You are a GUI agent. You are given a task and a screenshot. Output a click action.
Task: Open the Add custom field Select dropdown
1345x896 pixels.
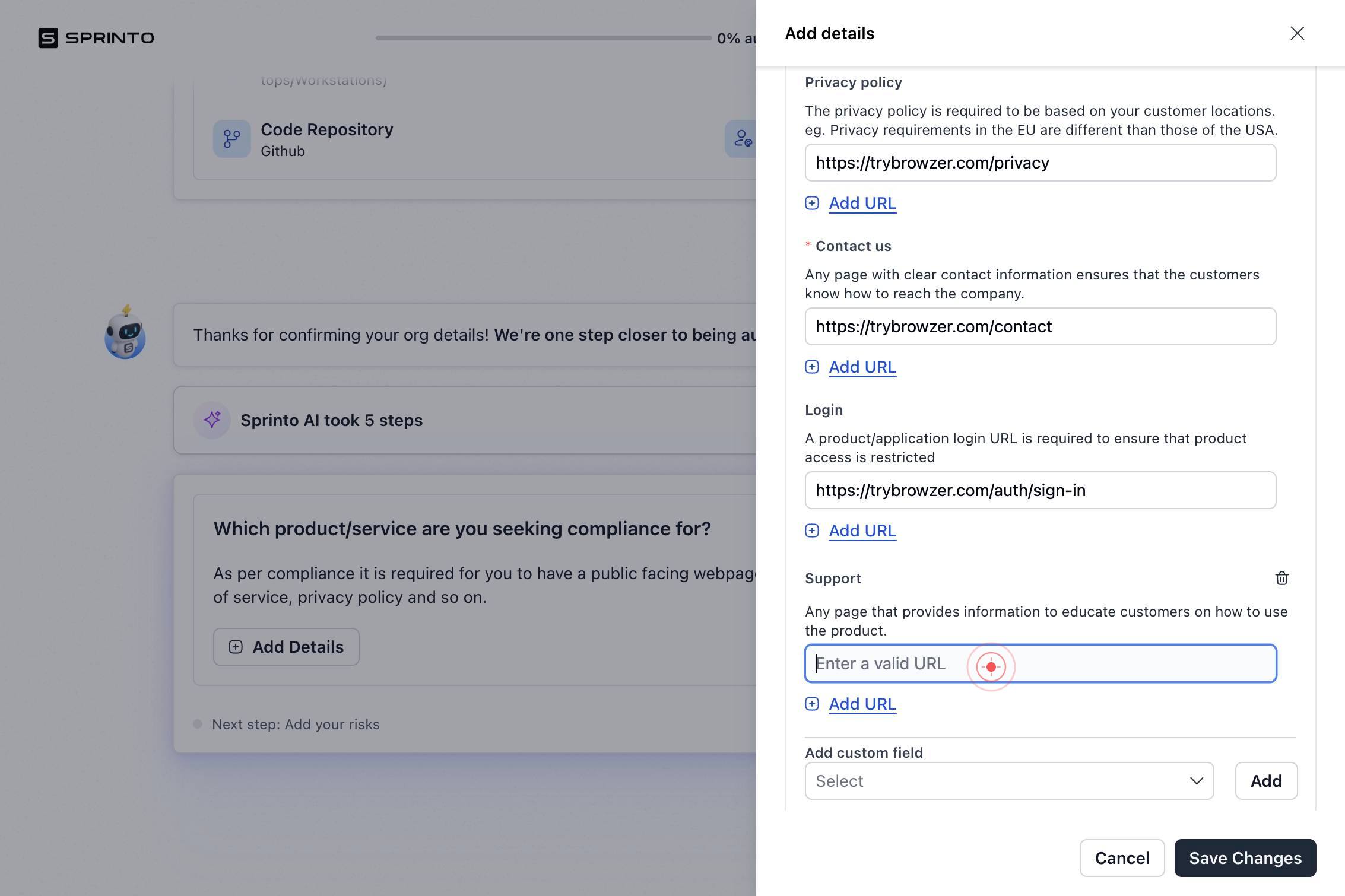pyautogui.click(x=1009, y=781)
